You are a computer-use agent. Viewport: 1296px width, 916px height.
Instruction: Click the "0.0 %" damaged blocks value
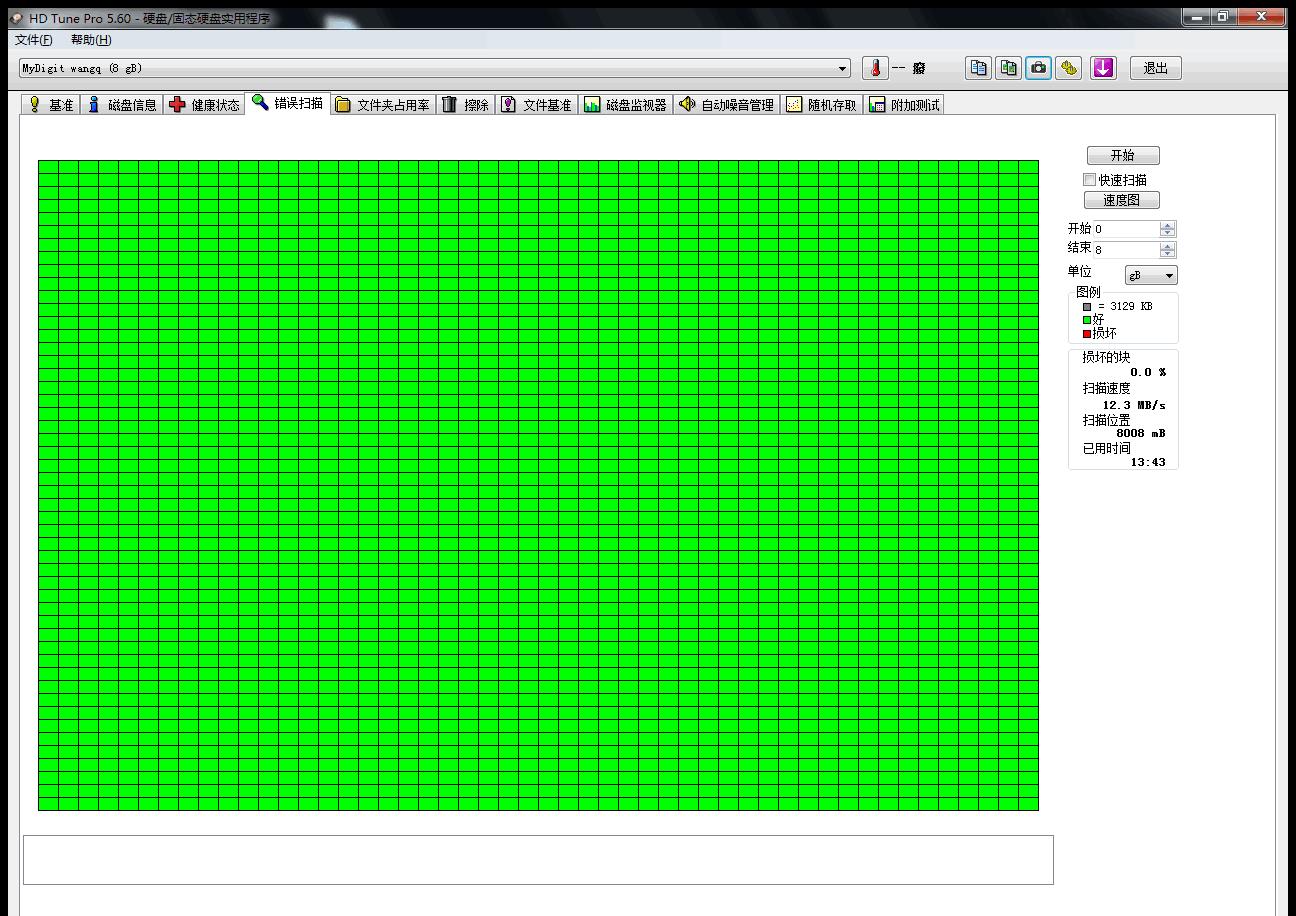click(1148, 372)
